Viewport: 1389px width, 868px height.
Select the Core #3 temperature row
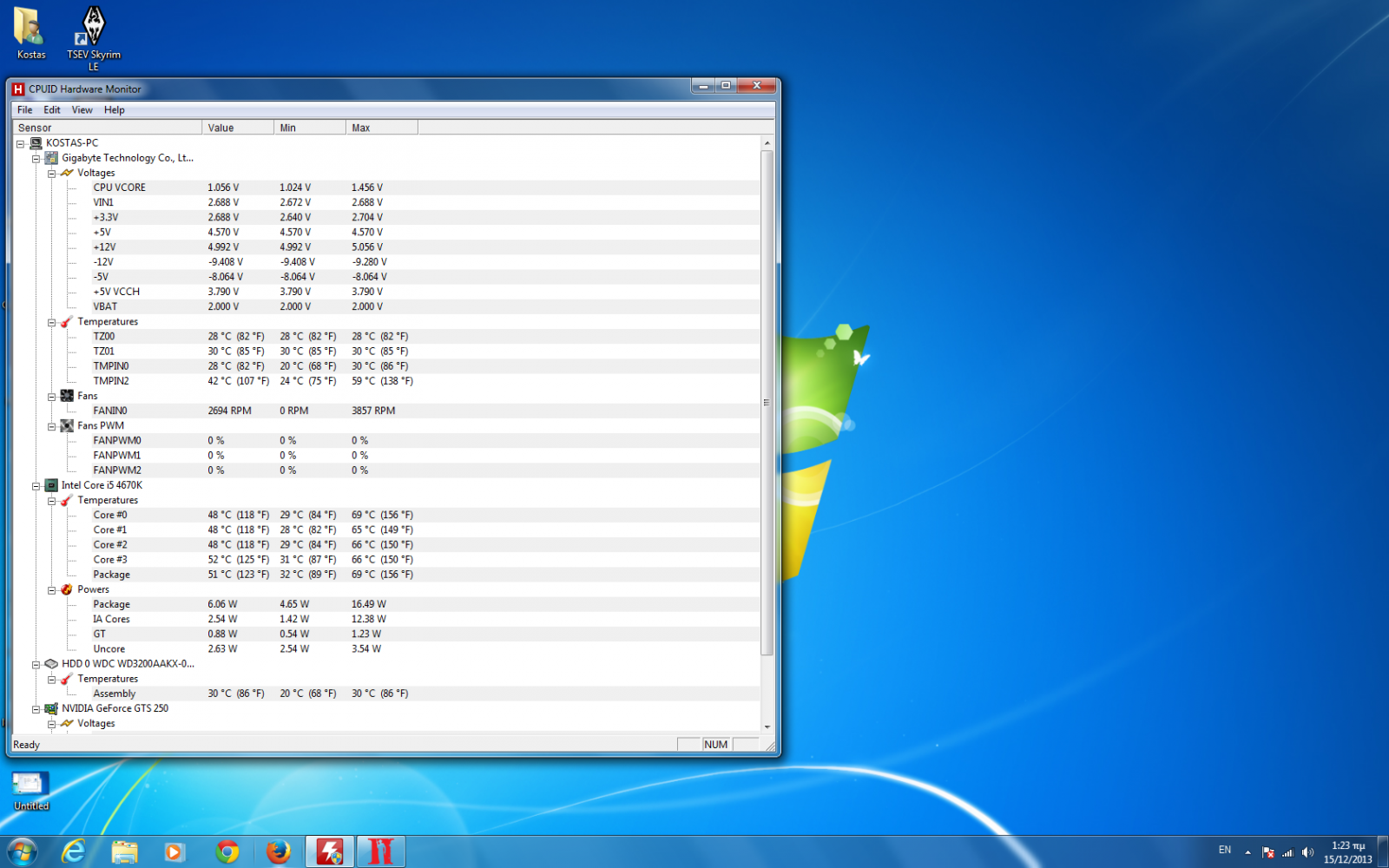425,560
